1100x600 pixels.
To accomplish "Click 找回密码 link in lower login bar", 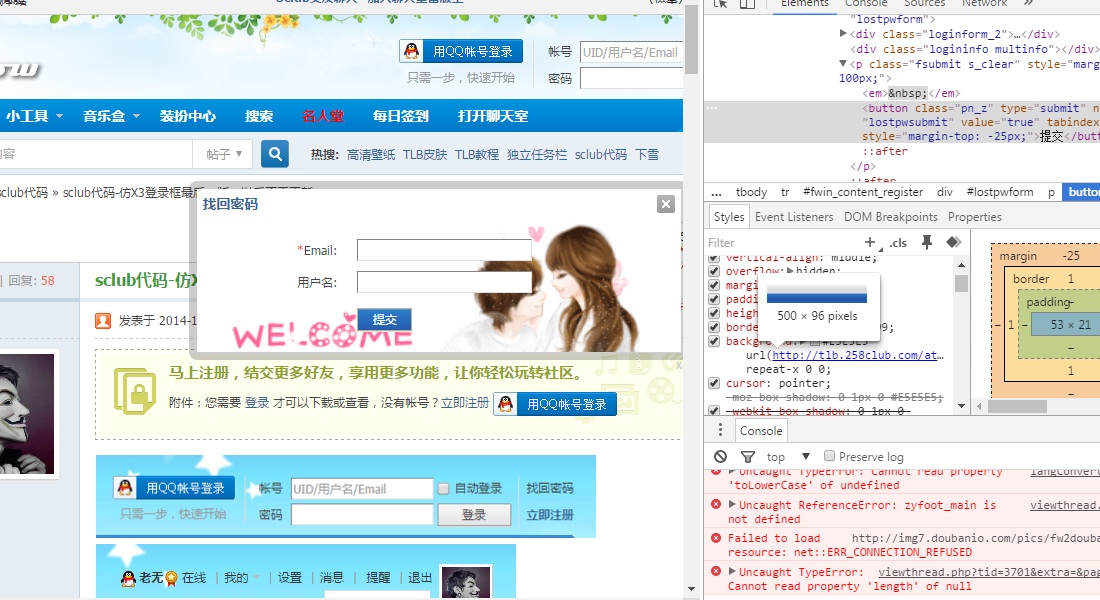I will [549, 488].
